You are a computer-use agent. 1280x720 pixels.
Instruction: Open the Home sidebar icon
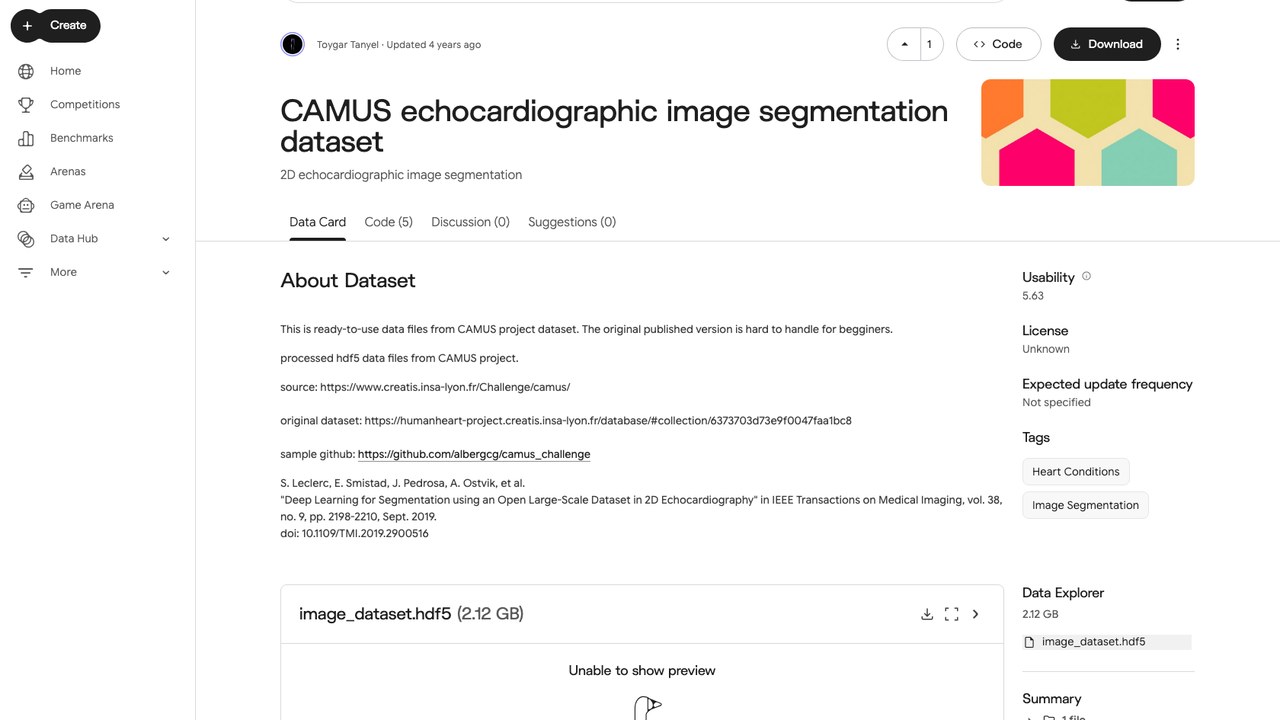(27, 71)
